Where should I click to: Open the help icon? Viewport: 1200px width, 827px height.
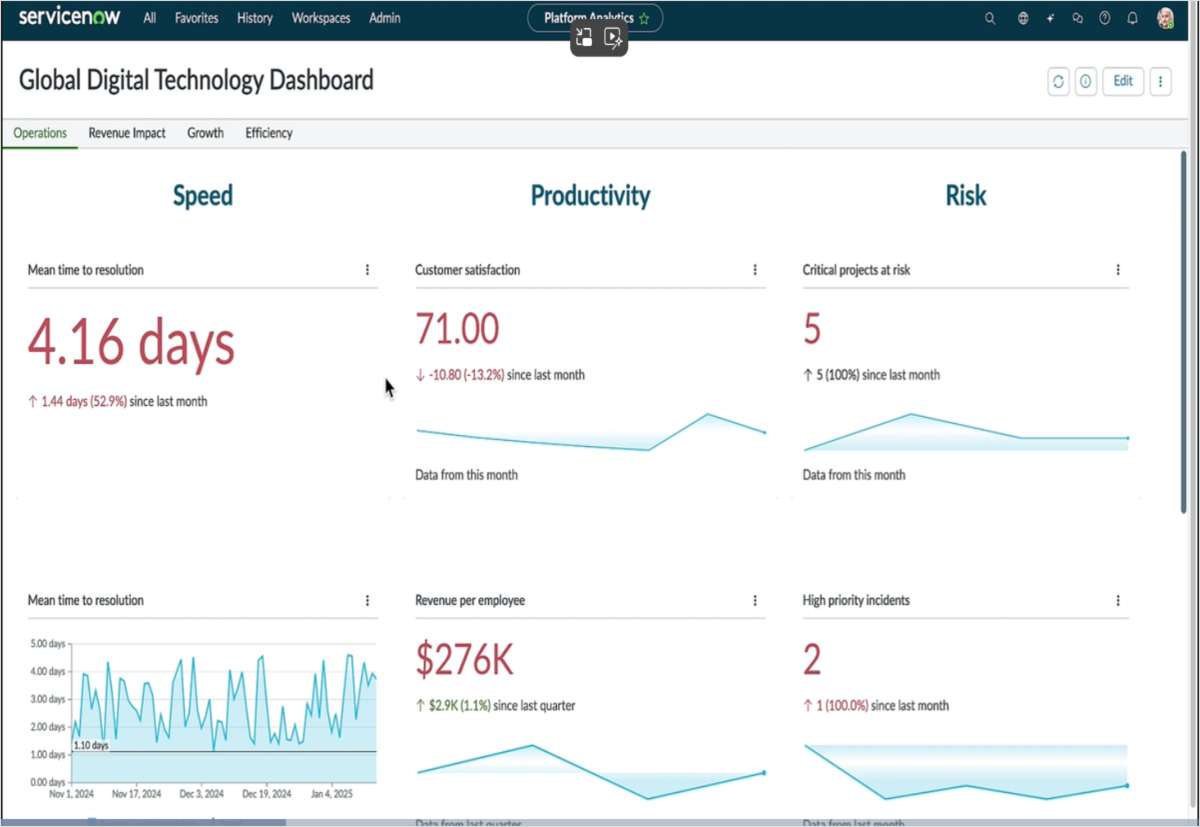1104,18
